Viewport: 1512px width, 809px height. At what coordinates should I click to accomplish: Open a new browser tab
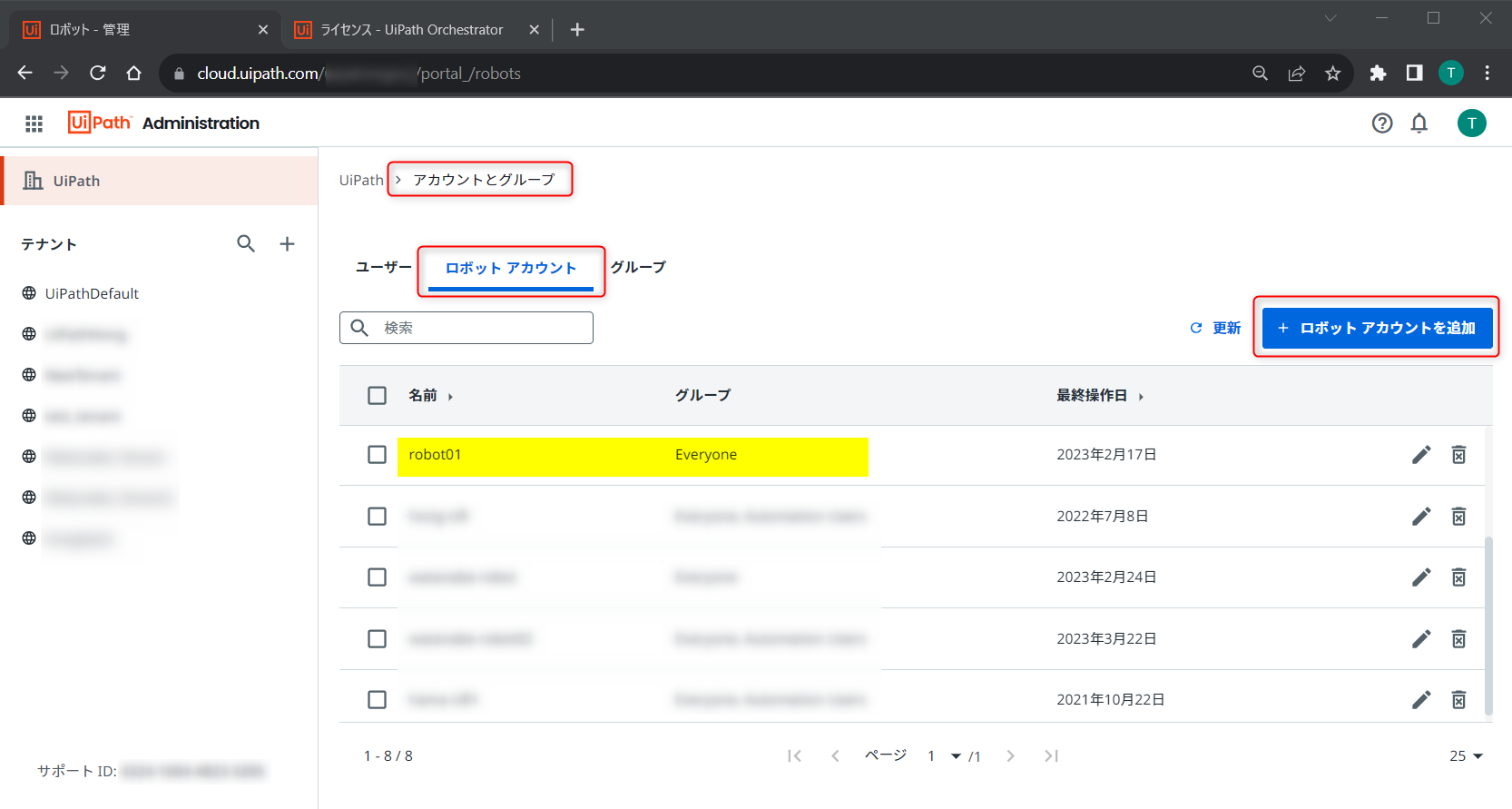click(577, 30)
